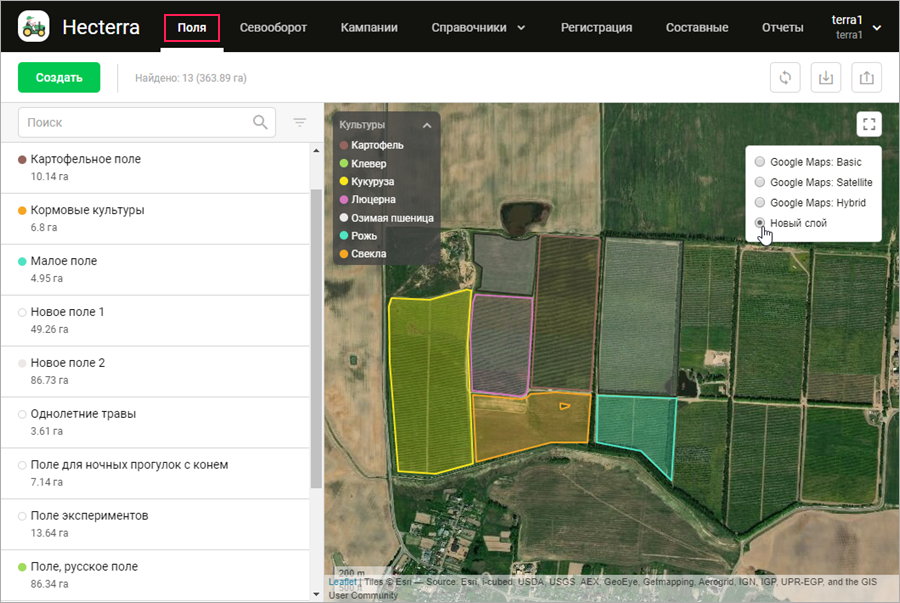
Task: Click the small marker inside orange field
Action: coord(565,405)
